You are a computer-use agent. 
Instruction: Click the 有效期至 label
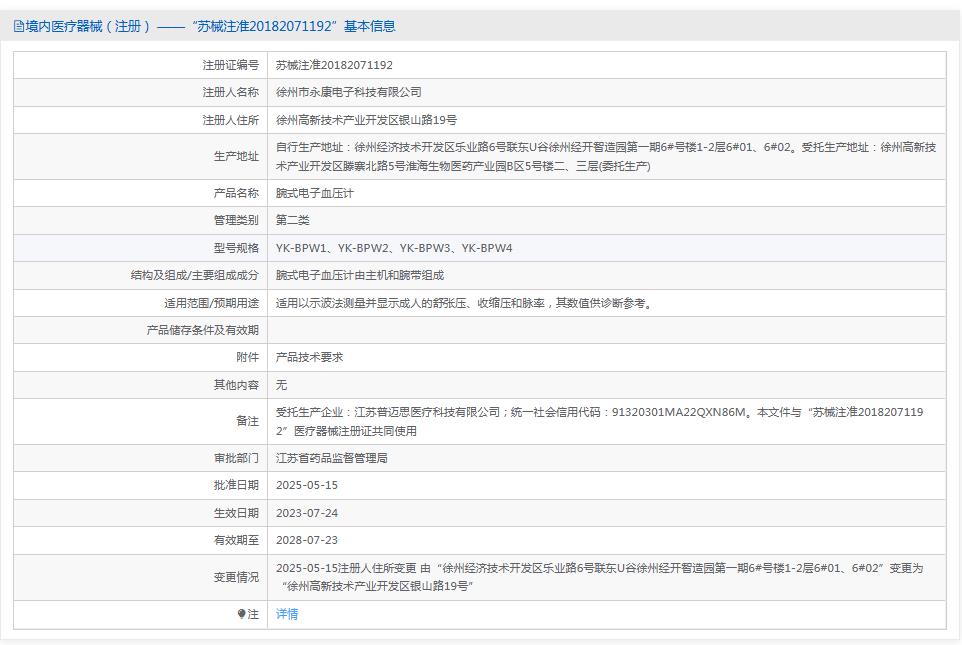(x=236, y=540)
